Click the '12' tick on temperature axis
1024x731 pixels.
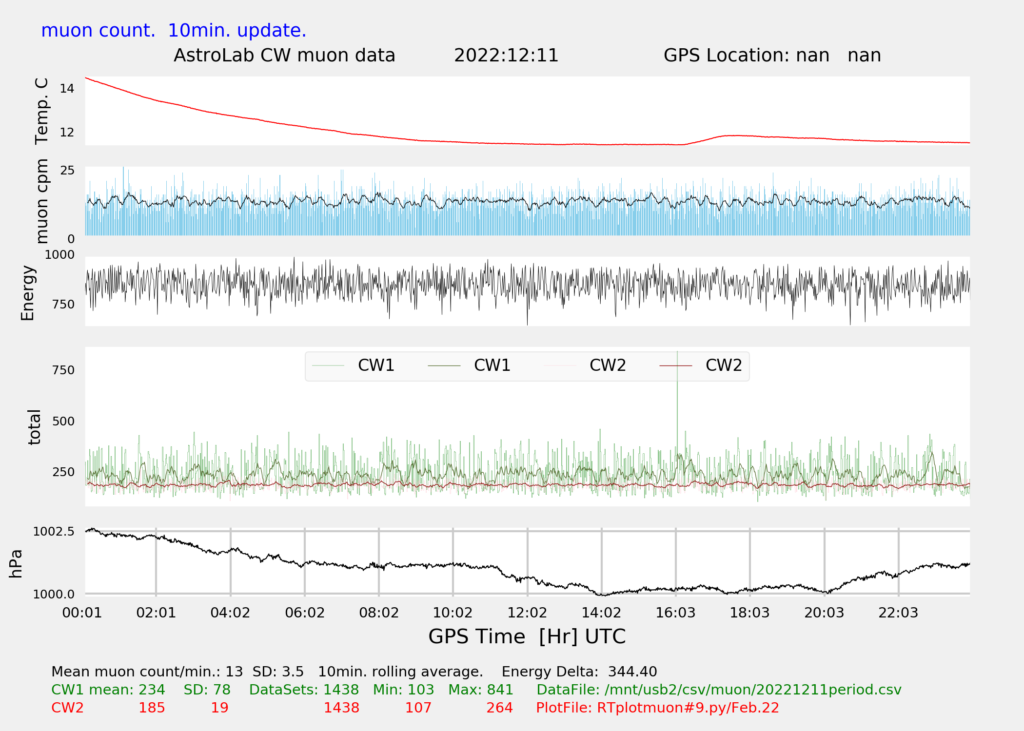tap(67, 133)
